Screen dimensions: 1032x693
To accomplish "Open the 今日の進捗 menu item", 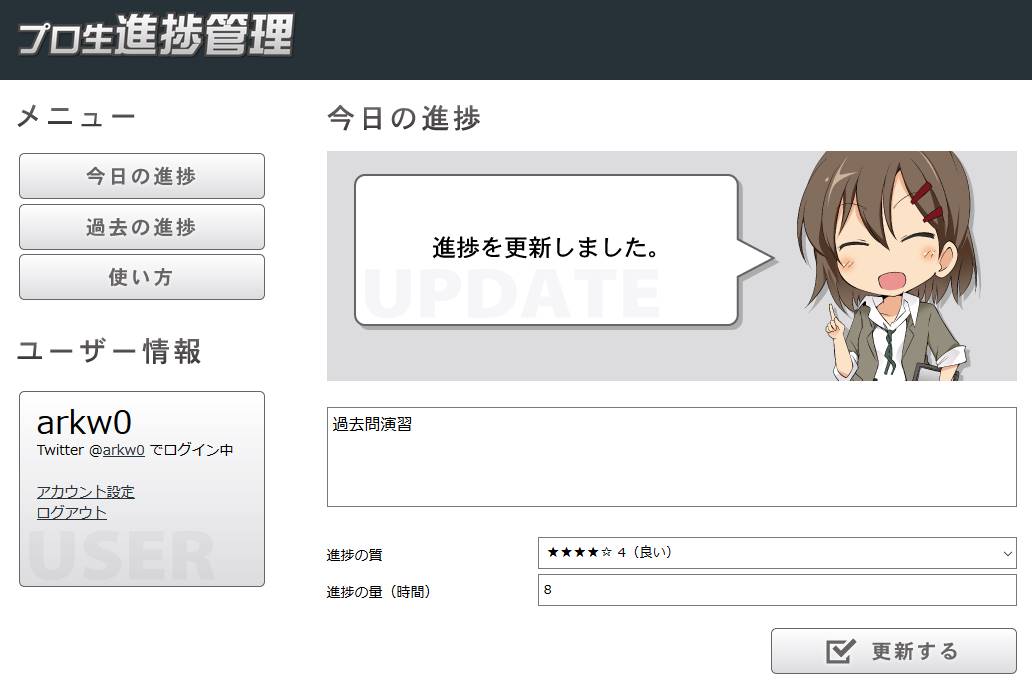I will coord(141,176).
